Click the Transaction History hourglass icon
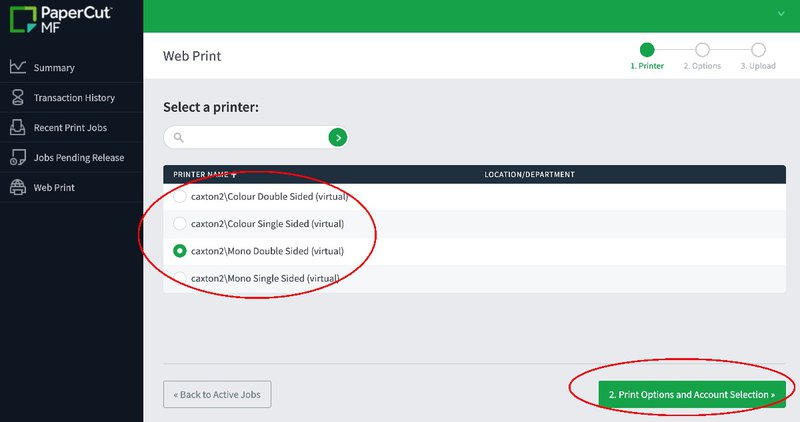Screen dimensions: 800x422 18,97
